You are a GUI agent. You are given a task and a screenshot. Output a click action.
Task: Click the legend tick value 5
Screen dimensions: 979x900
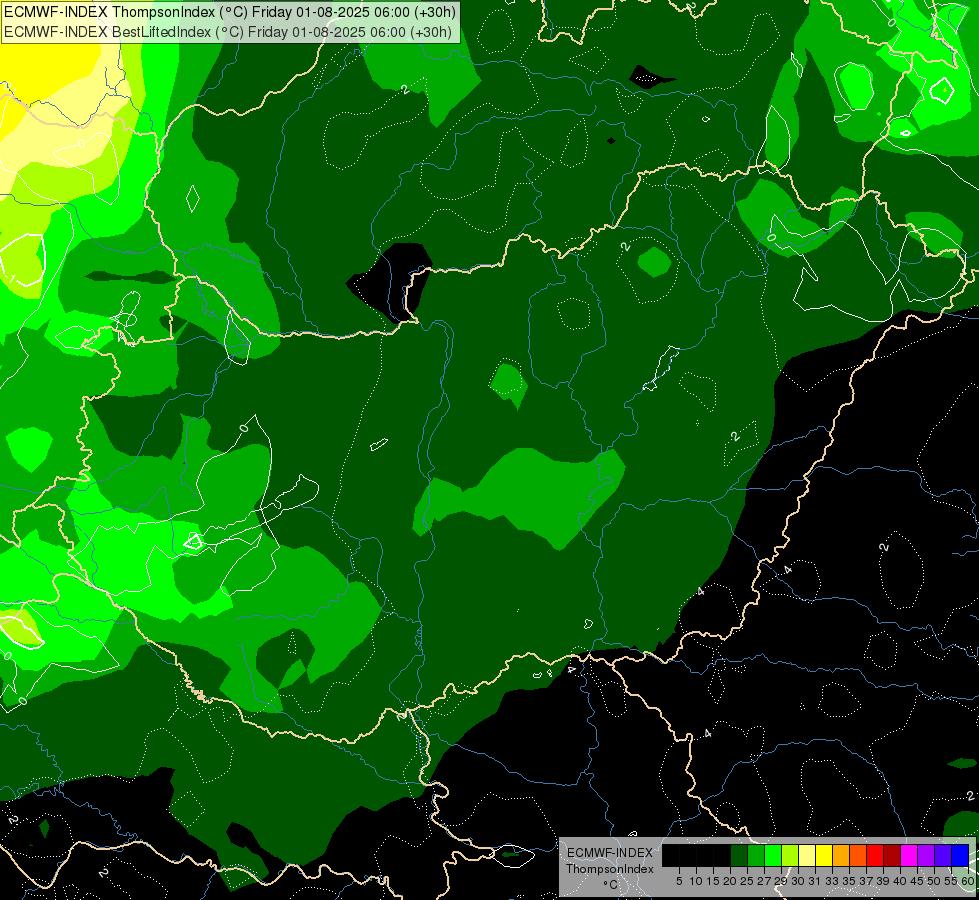coord(679,881)
